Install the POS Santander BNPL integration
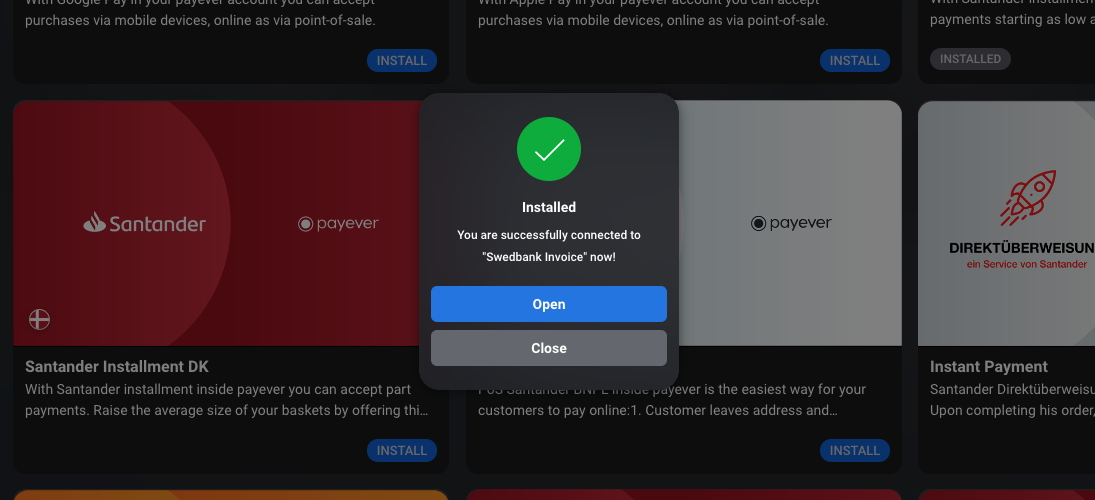The image size is (1095, 500). pyautogui.click(x=855, y=450)
